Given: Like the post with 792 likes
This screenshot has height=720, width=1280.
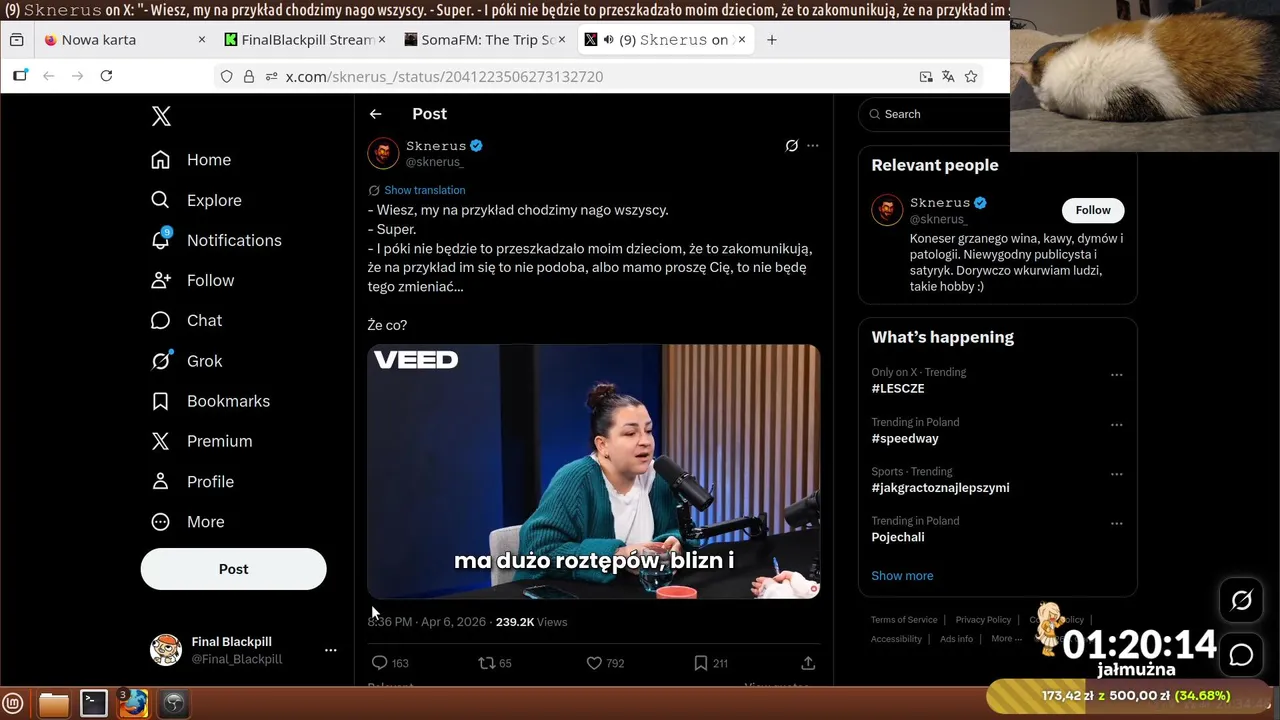Looking at the screenshot, I should [594, 663].
